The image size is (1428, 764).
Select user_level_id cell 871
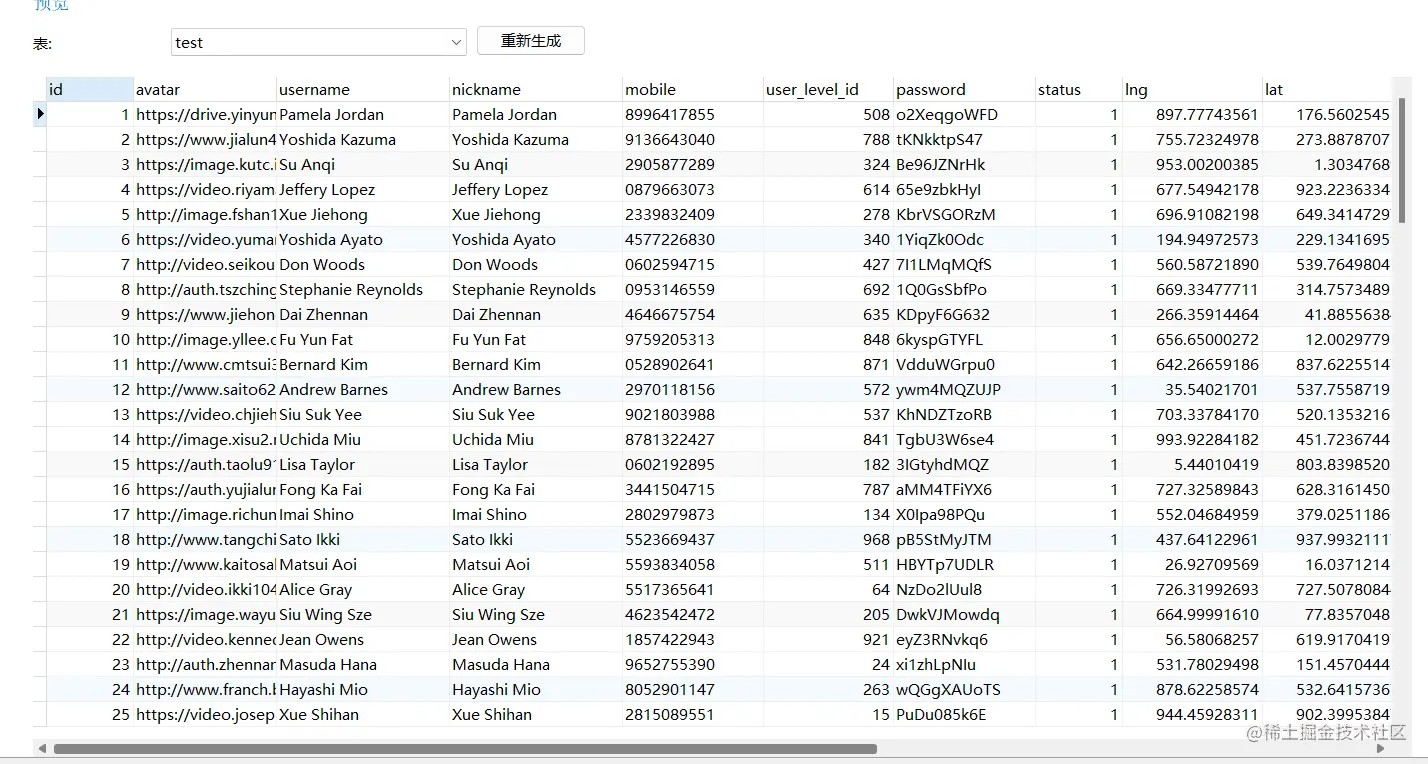[828, 364]
